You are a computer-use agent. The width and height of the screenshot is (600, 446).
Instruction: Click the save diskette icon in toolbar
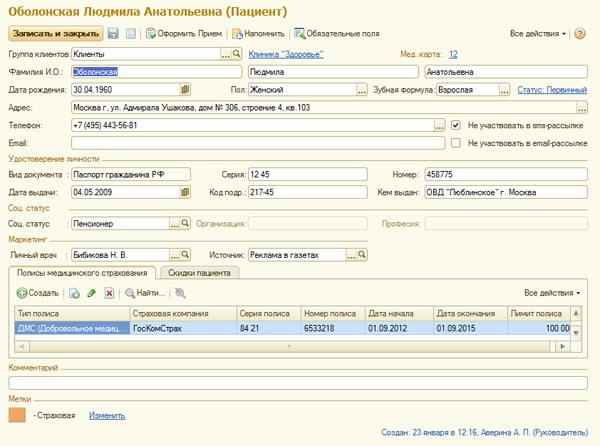pyautogui.click(x=113, y=34)
